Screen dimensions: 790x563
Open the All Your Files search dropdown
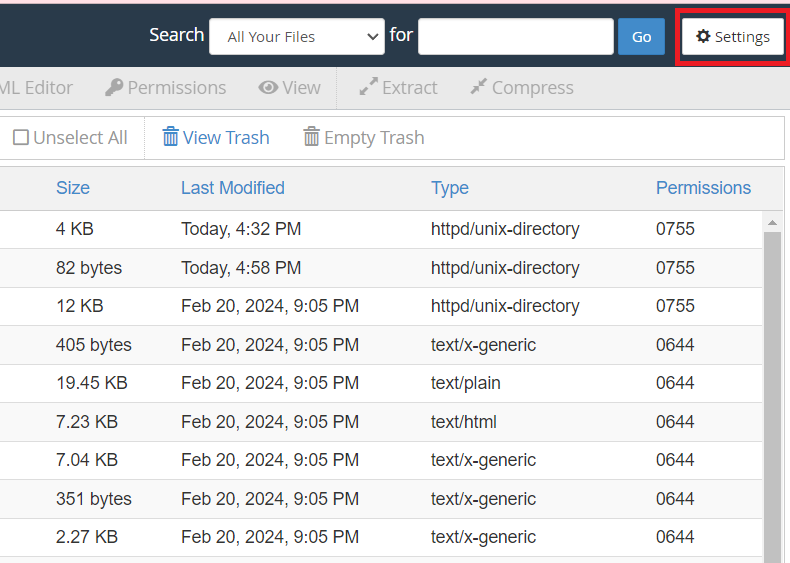pyautogui.click(x=296, y=37)
